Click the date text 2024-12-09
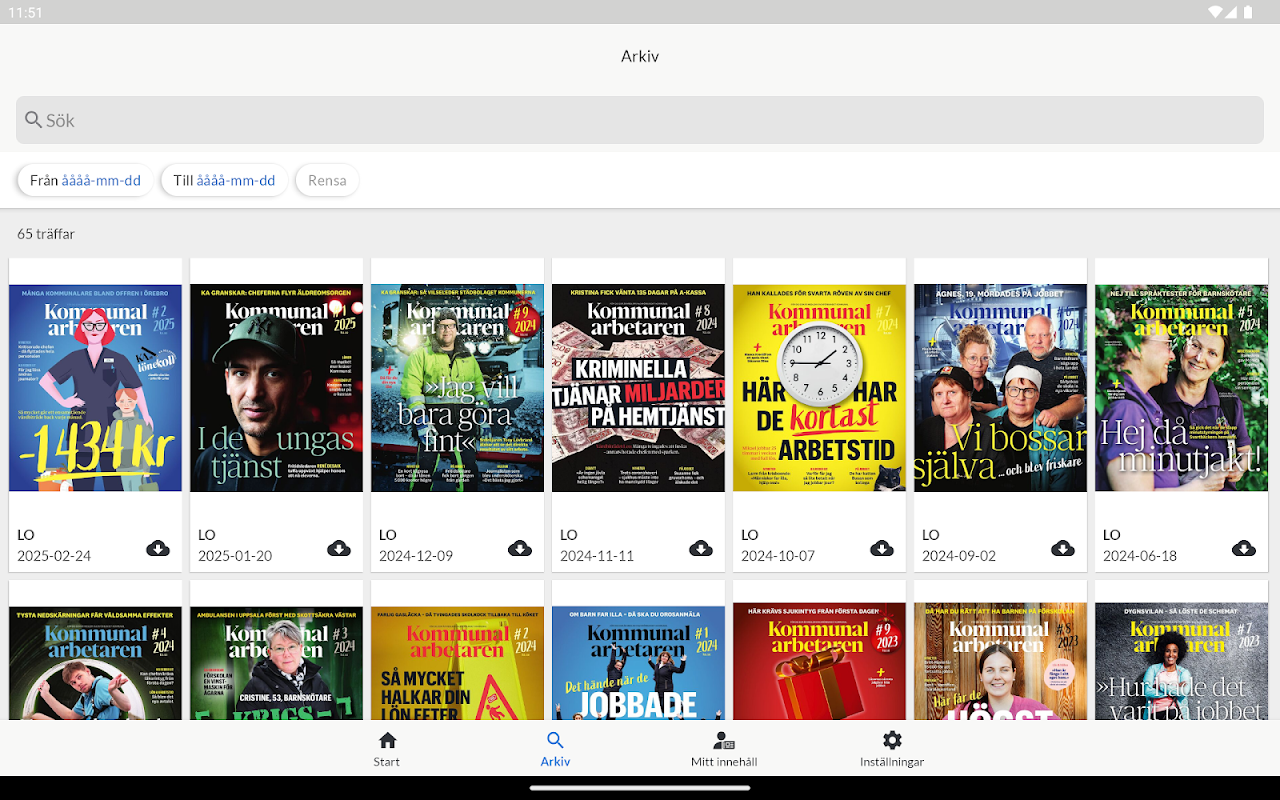 click(416, 556)
